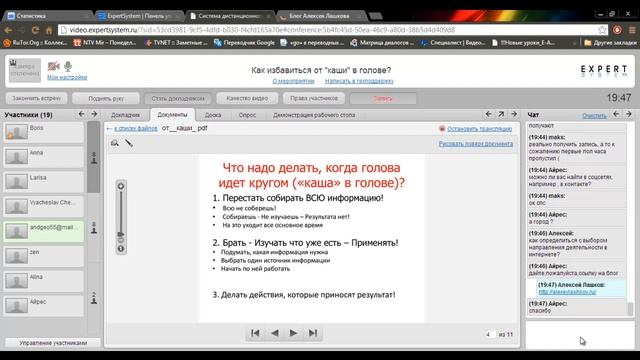
Task: Click the chat scrollbar thumb
Action: coord(630,309)
